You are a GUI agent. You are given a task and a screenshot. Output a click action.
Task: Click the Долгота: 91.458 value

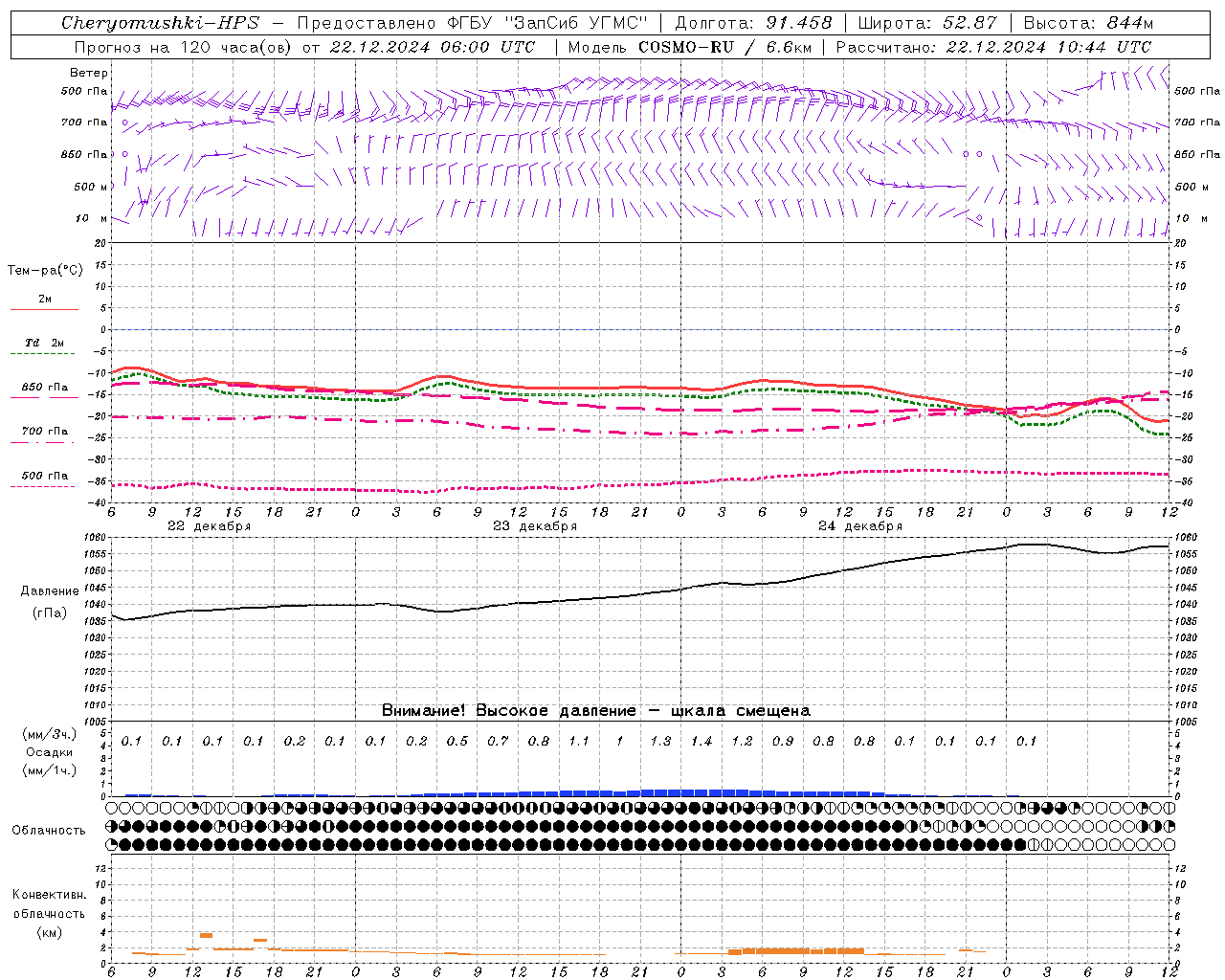point(753,23)
